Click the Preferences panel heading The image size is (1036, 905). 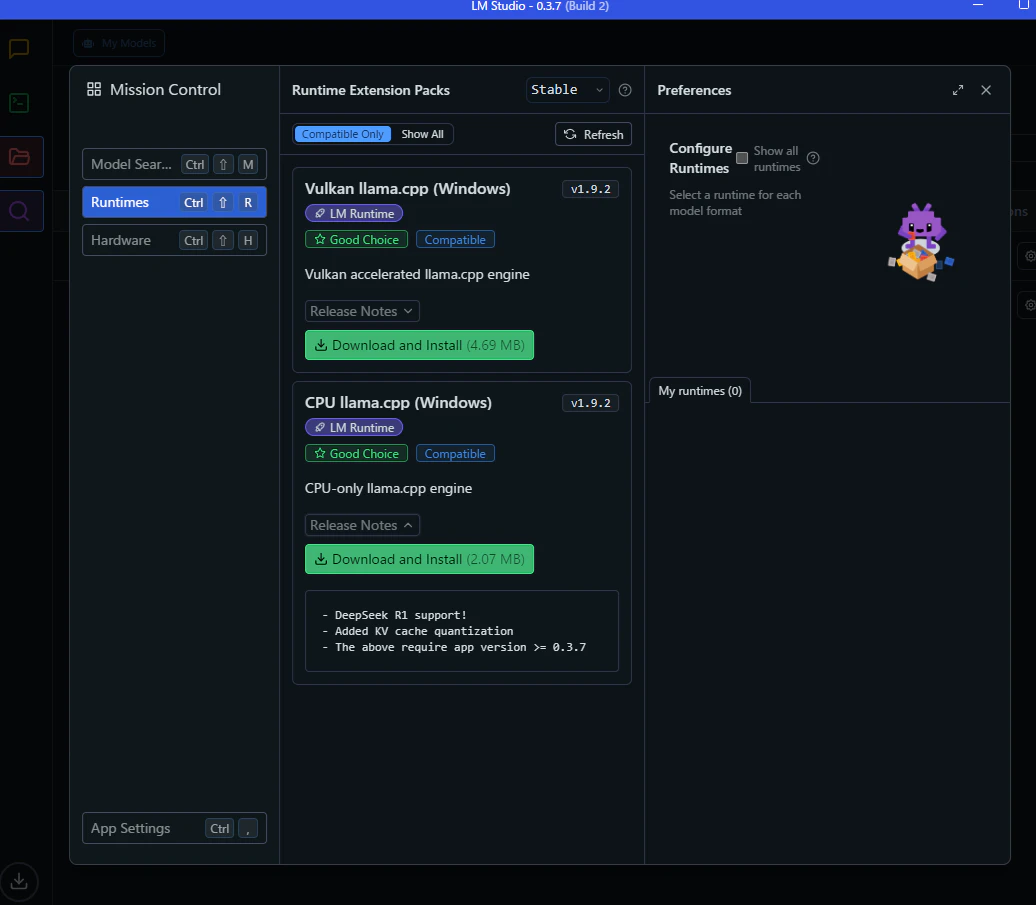pos(694,90)
